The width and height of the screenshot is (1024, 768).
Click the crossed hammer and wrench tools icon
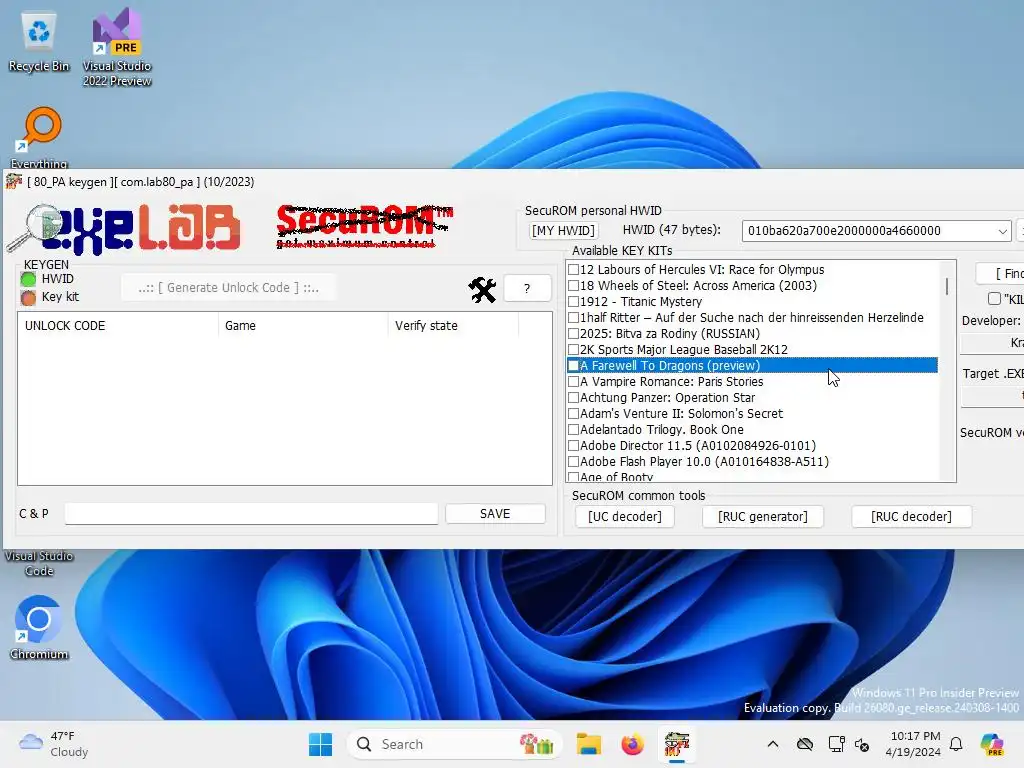(x=482, y=289)
